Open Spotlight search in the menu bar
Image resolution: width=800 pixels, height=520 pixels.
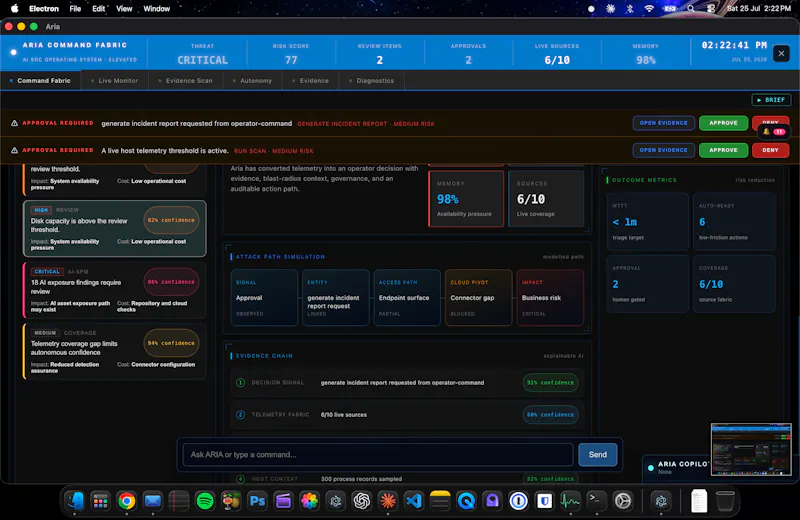pos(690,8)
